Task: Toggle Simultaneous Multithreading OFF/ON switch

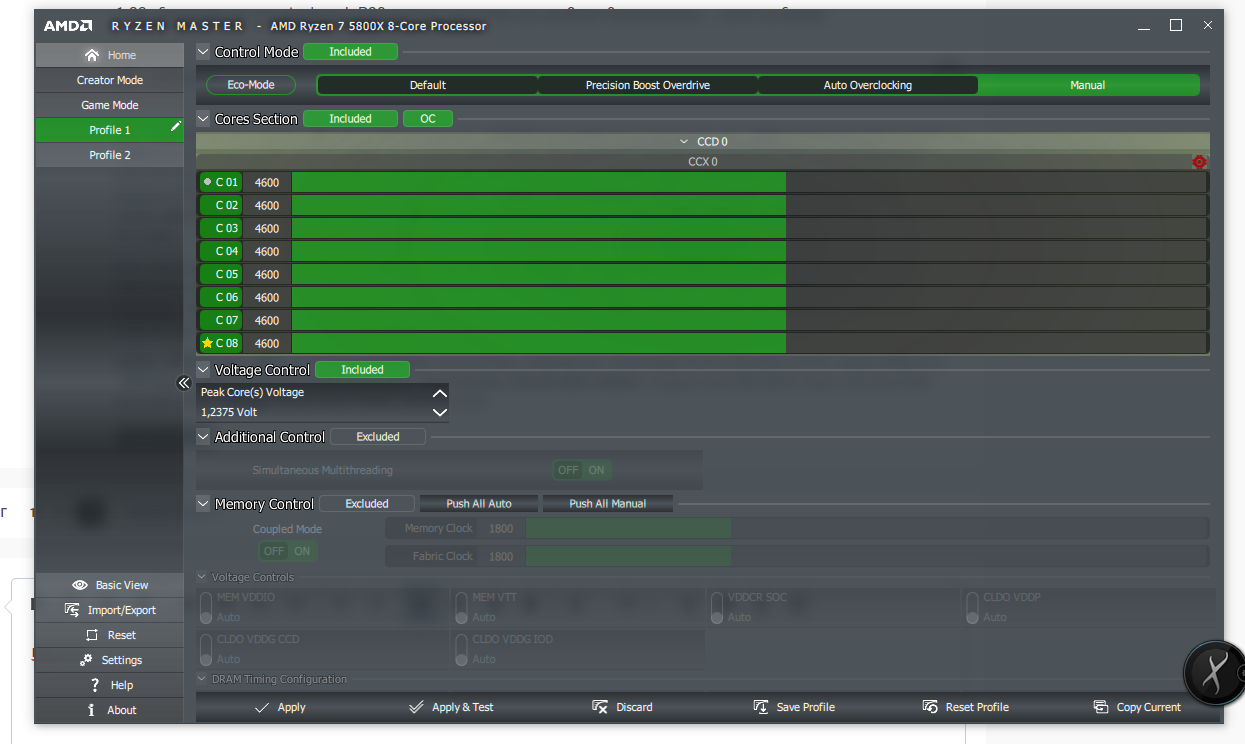Action: [582, 470]
